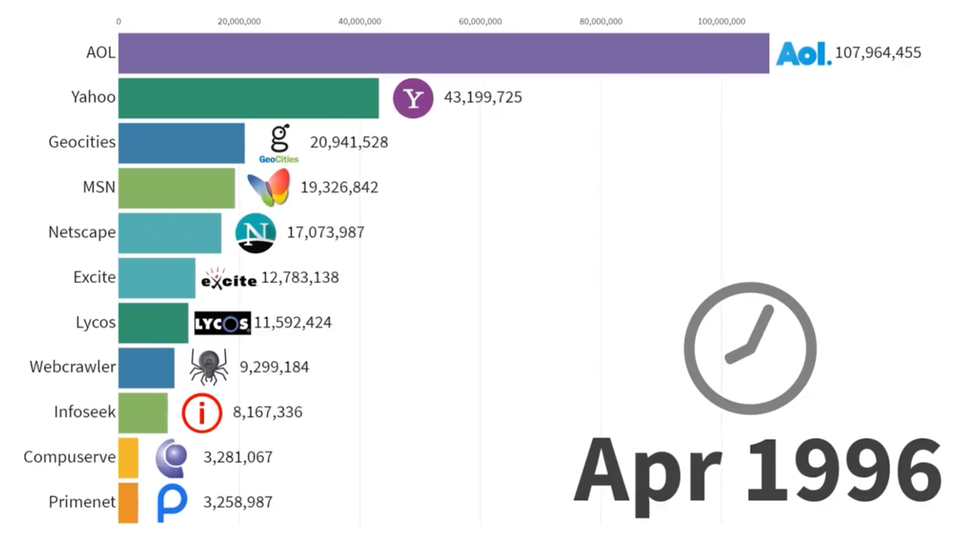Click the purple Yahoo Y logo
This screenshot has height=544, width=960.
coord(413,98)
